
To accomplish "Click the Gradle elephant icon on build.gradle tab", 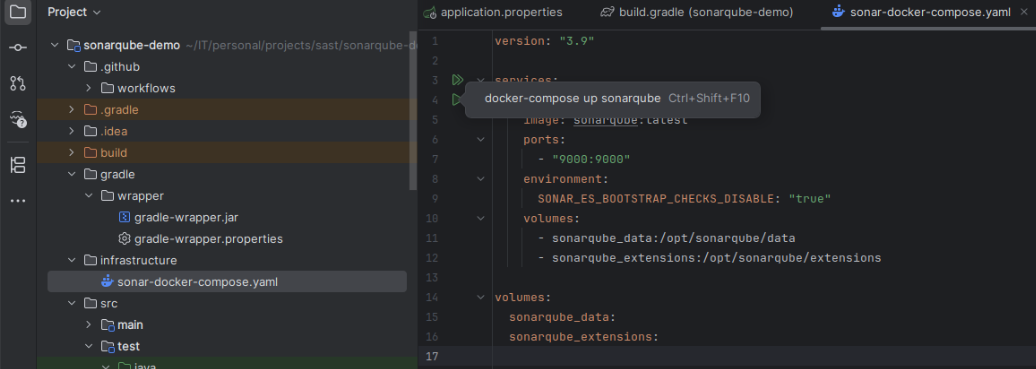I will click(x=607, y=12).
